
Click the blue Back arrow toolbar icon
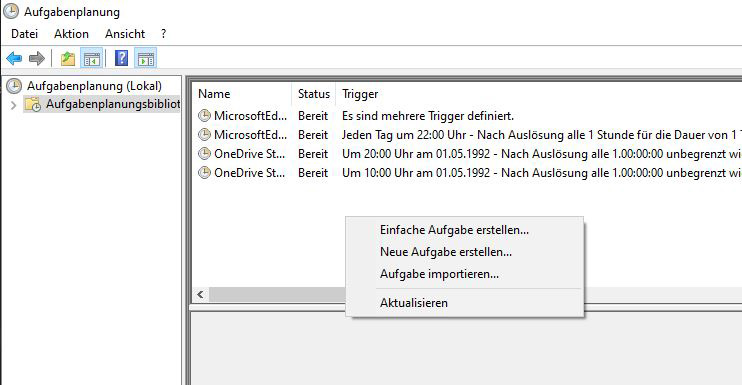[x=14, y=59]
